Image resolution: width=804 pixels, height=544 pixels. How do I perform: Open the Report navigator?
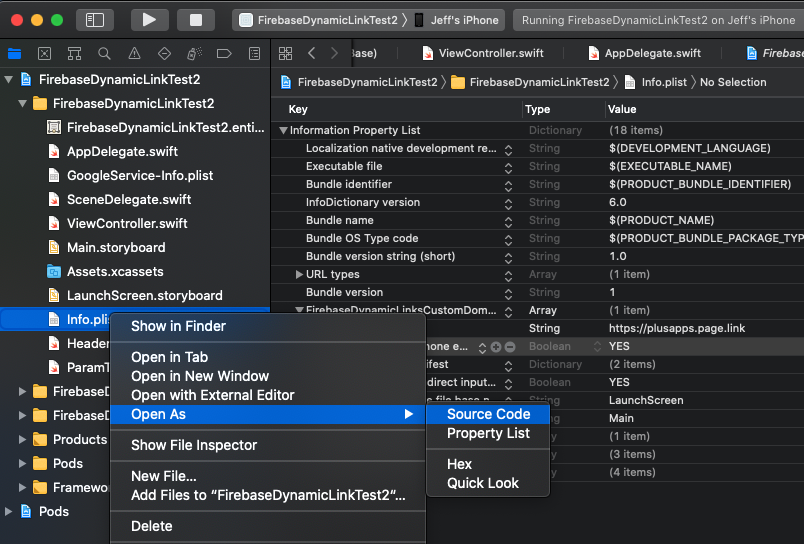[x=254, y=53]
